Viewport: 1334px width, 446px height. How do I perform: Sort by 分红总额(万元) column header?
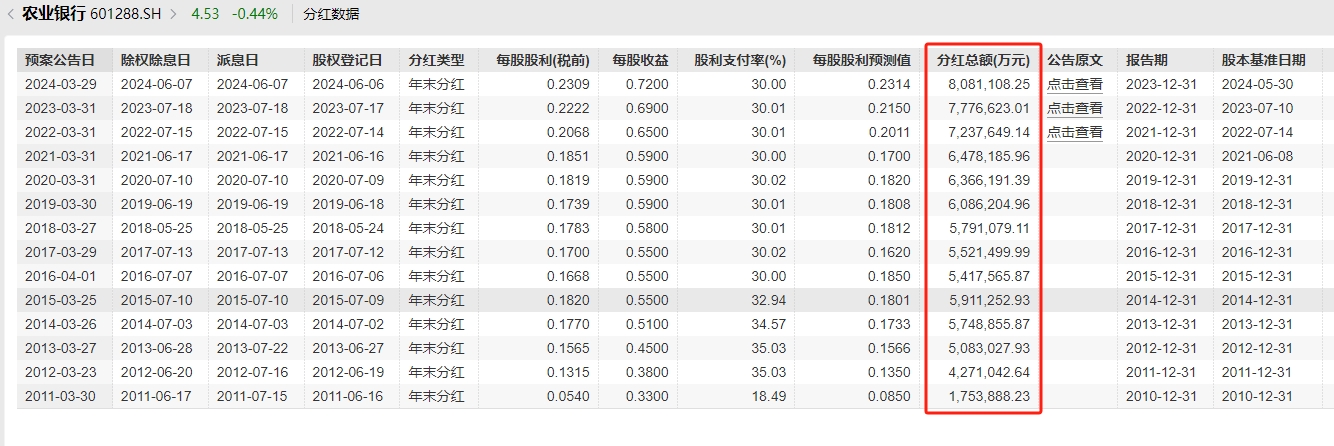coord(983,60)
